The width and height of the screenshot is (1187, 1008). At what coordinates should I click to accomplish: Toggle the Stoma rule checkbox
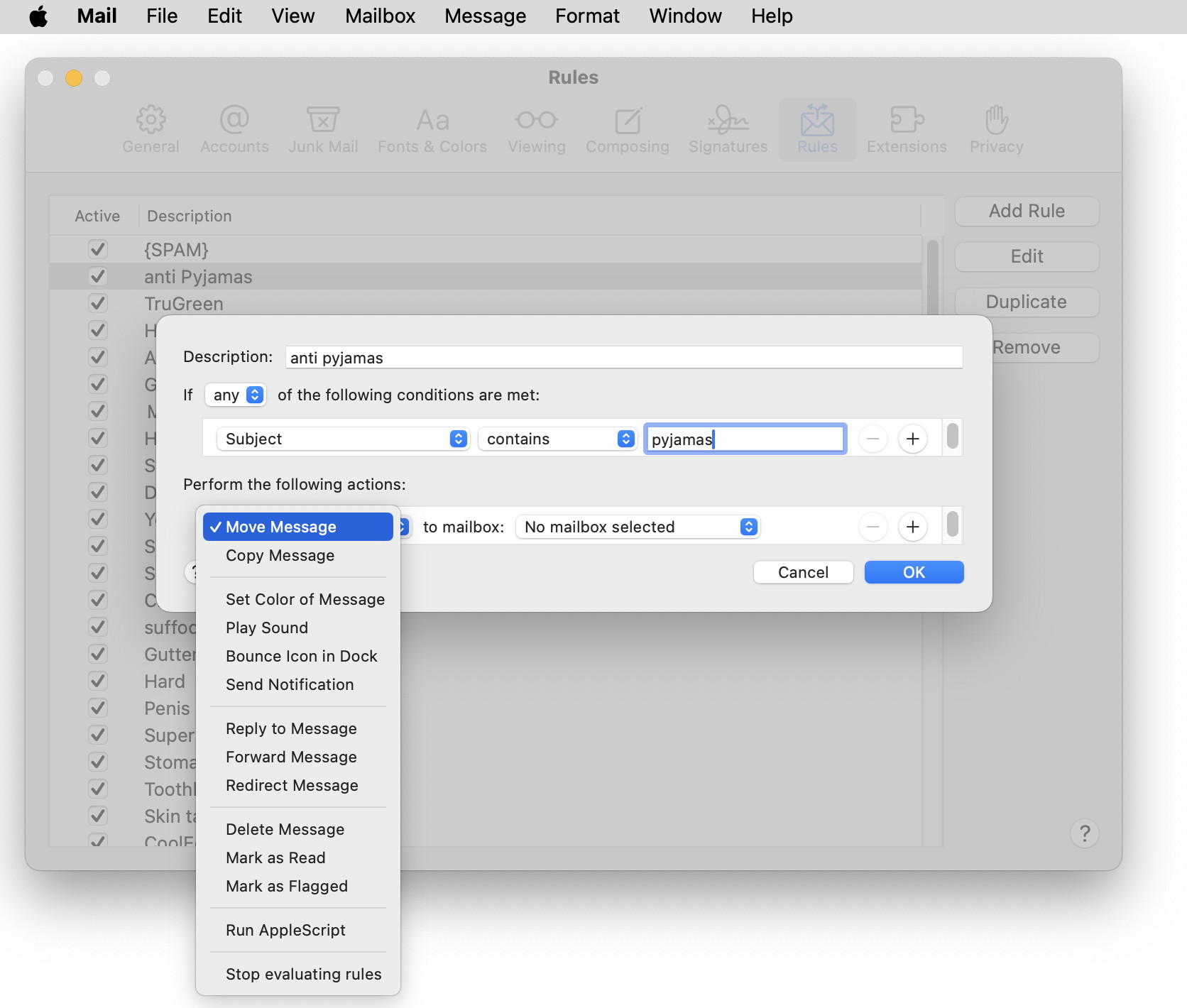(98, 762)
